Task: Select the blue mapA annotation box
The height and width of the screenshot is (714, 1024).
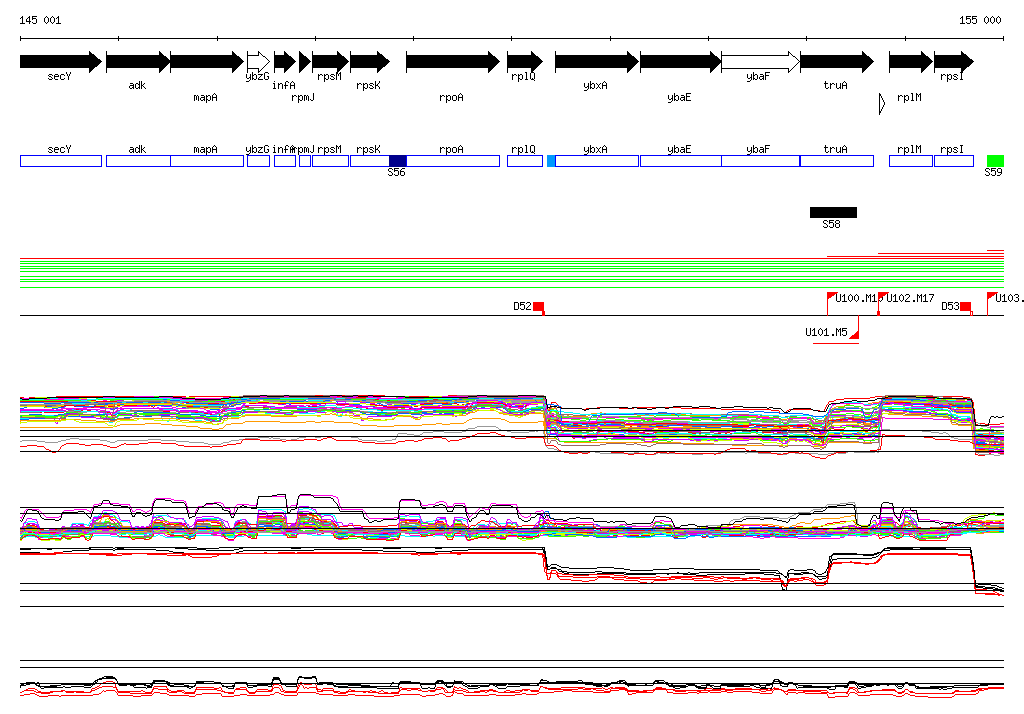Action: click(x=207, y=161)
